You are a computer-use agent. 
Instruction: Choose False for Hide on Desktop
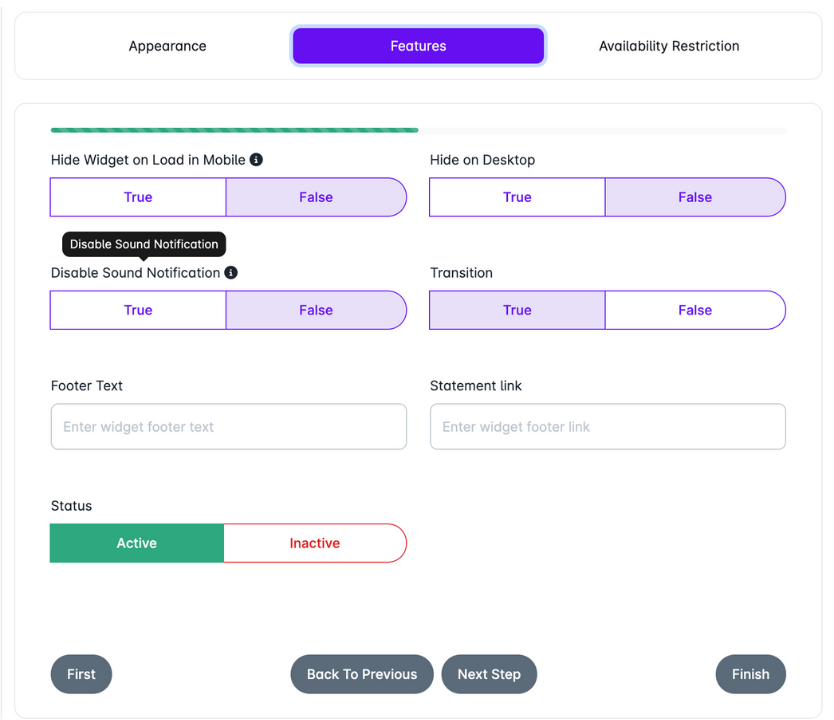coord(695,197)
